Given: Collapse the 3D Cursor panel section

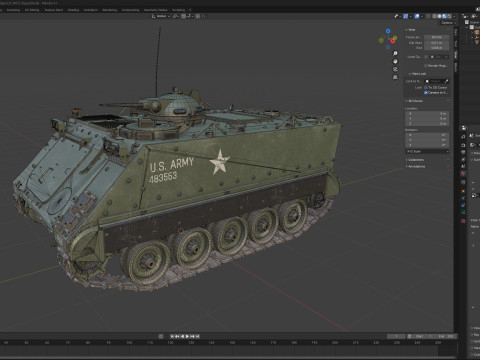Looking at the screenshot, I should coord(414,101).
